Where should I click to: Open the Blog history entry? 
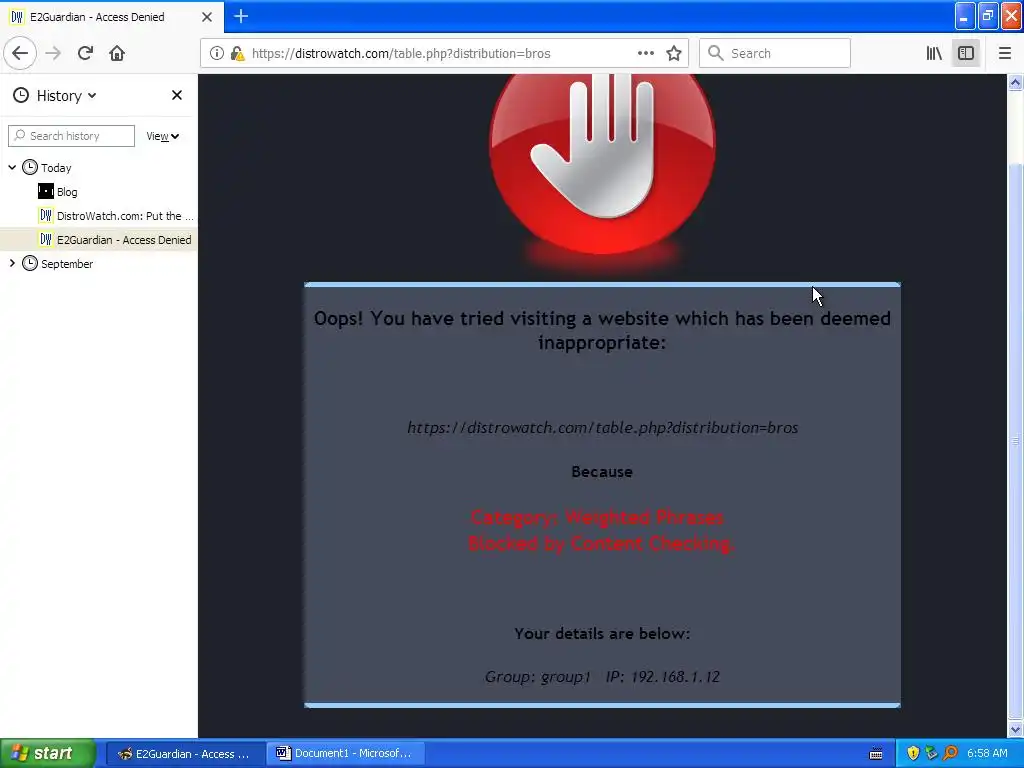click(x=58, y=192)
